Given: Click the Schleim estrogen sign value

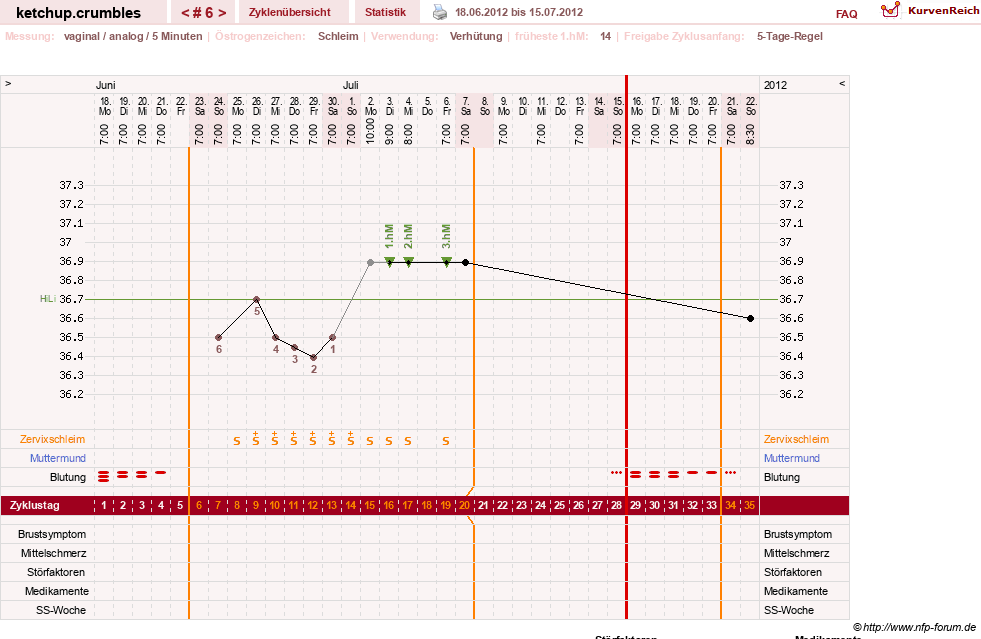Looking at the screenshot, I should pyautogui.click(x=338, y=36).
